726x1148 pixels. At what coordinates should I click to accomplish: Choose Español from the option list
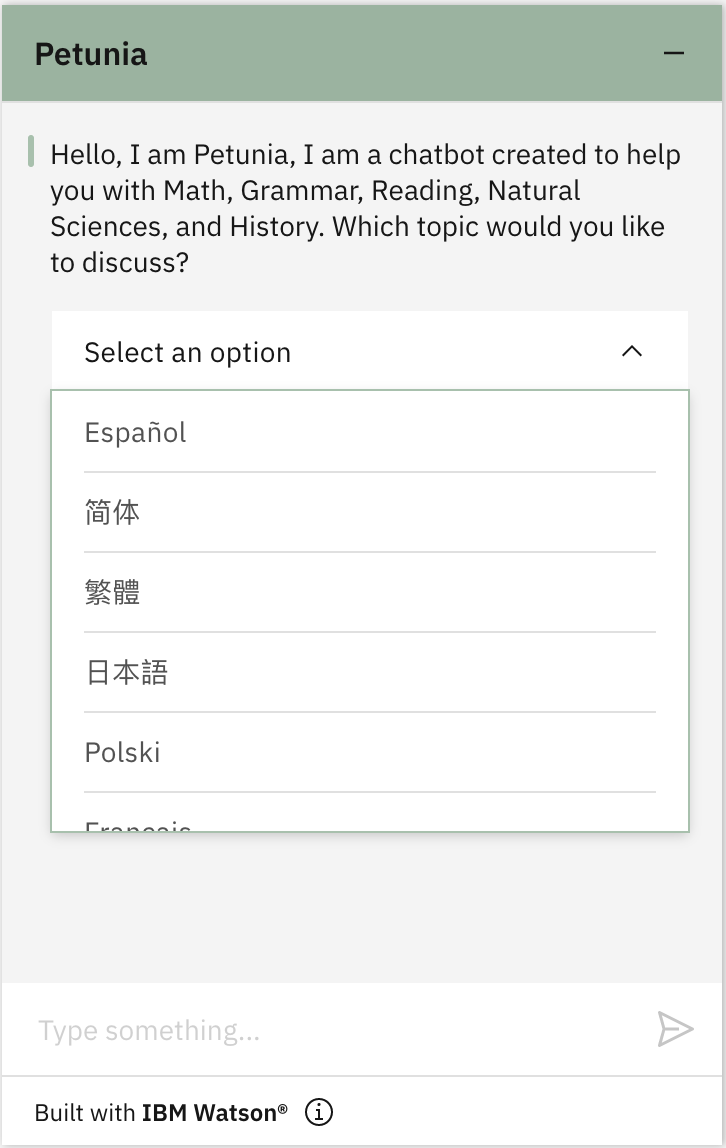pyautogui.click(x=370, y=433)
